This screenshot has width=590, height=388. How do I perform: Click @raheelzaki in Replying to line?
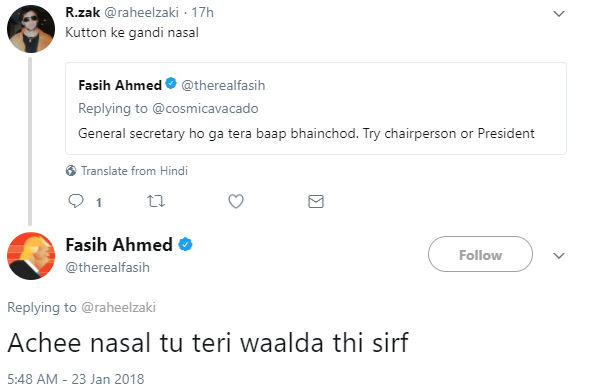pos(118,307)
